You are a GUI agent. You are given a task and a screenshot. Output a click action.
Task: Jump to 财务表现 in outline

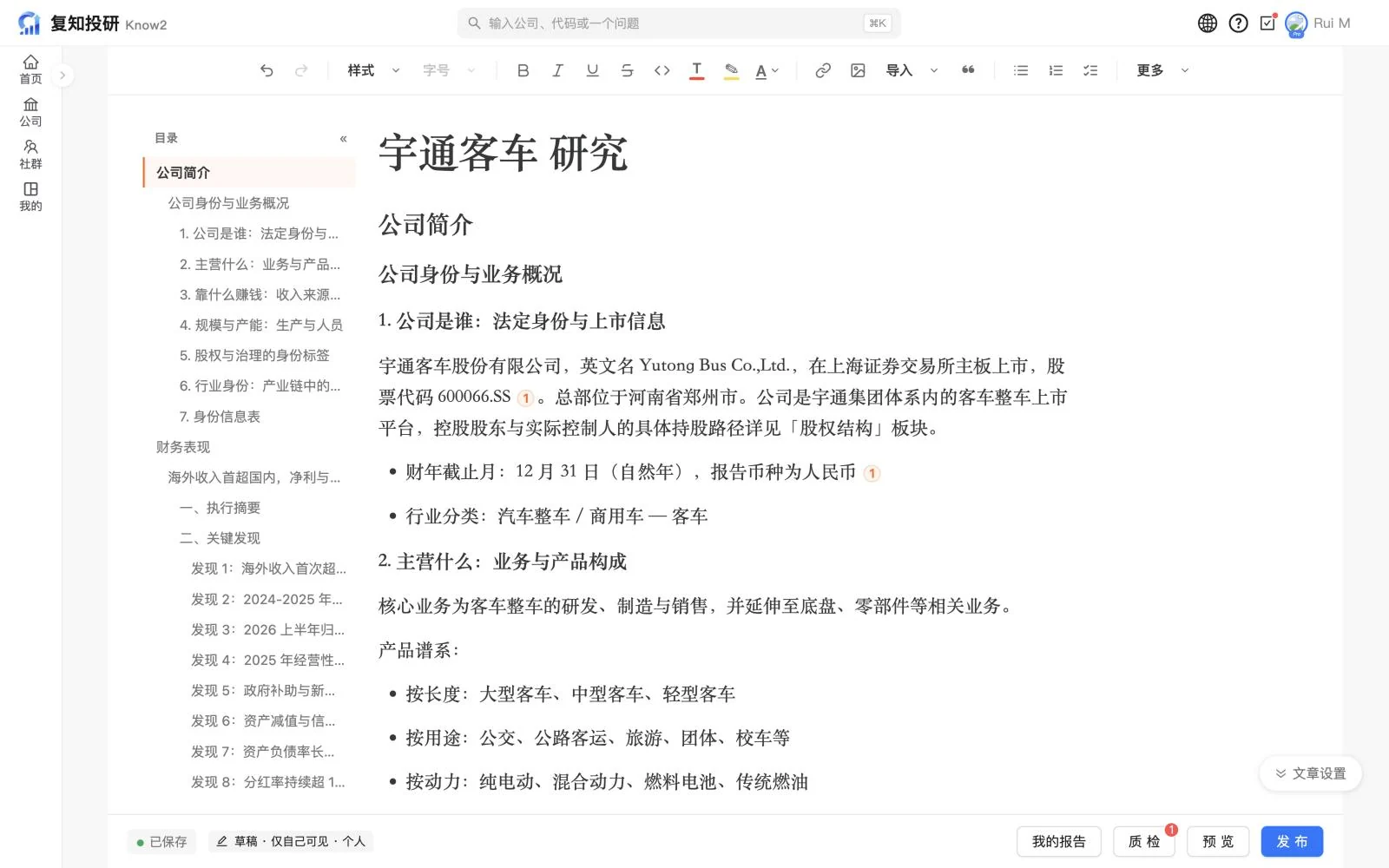coord(183,447)
